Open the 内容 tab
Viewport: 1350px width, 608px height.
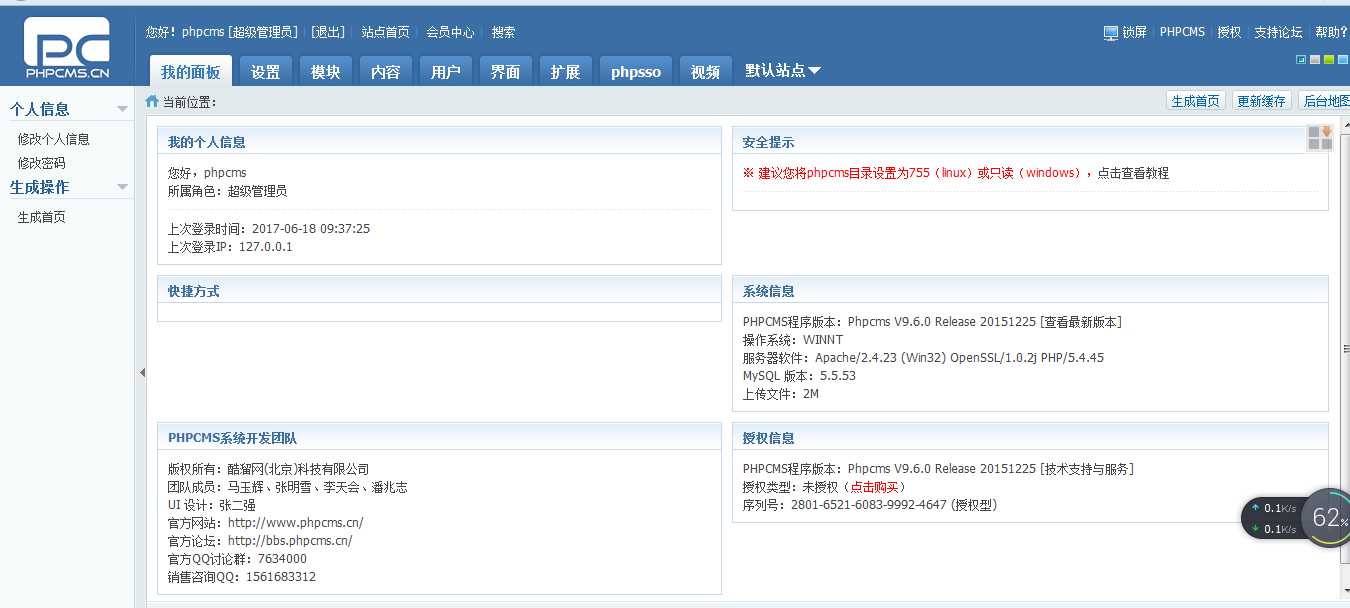pyautogui.click(x=386, y=71)
